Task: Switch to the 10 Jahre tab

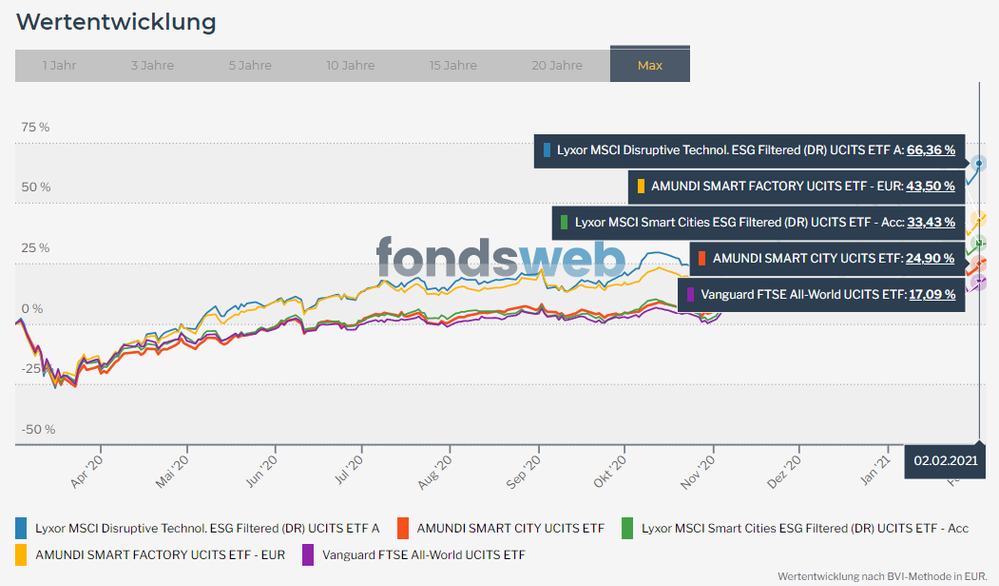Action: pyautogui.click(x=349, y=64)
